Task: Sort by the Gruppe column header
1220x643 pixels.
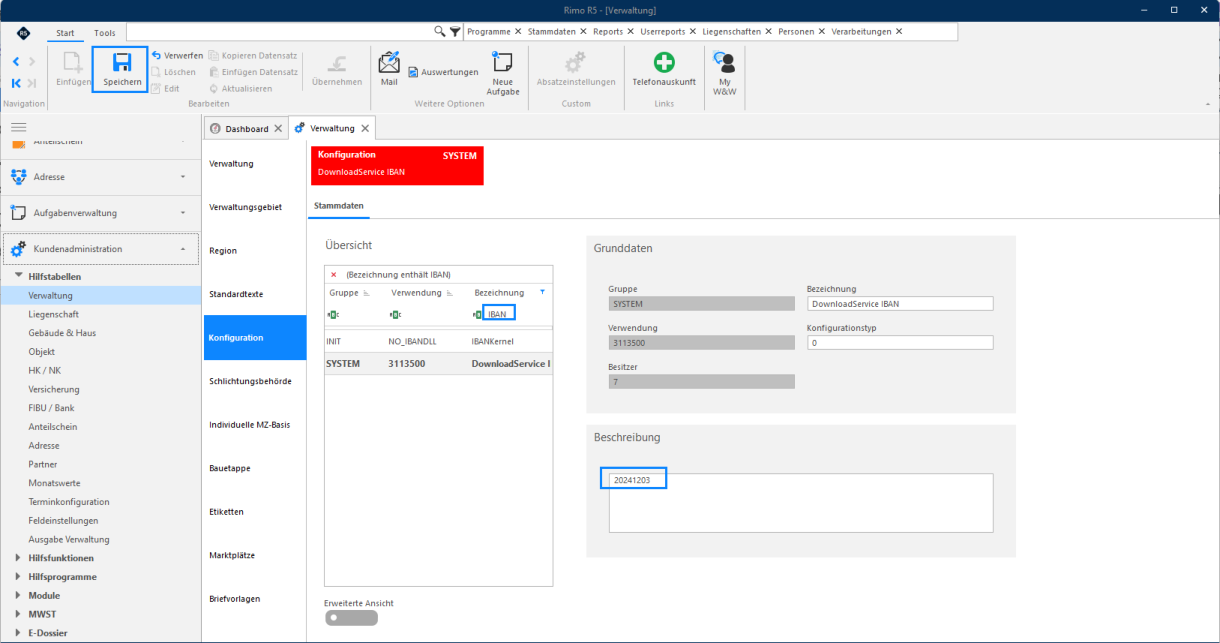Action: (x=344, y=293)
